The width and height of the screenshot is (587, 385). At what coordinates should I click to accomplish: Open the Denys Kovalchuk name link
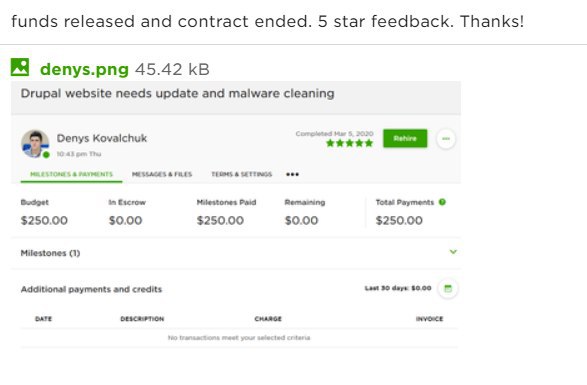101,138
